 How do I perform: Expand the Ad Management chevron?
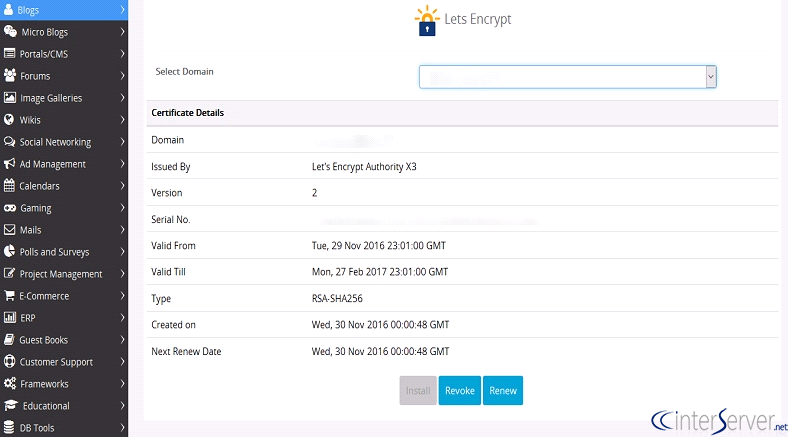pyautogui.click(x=122, y=164)
